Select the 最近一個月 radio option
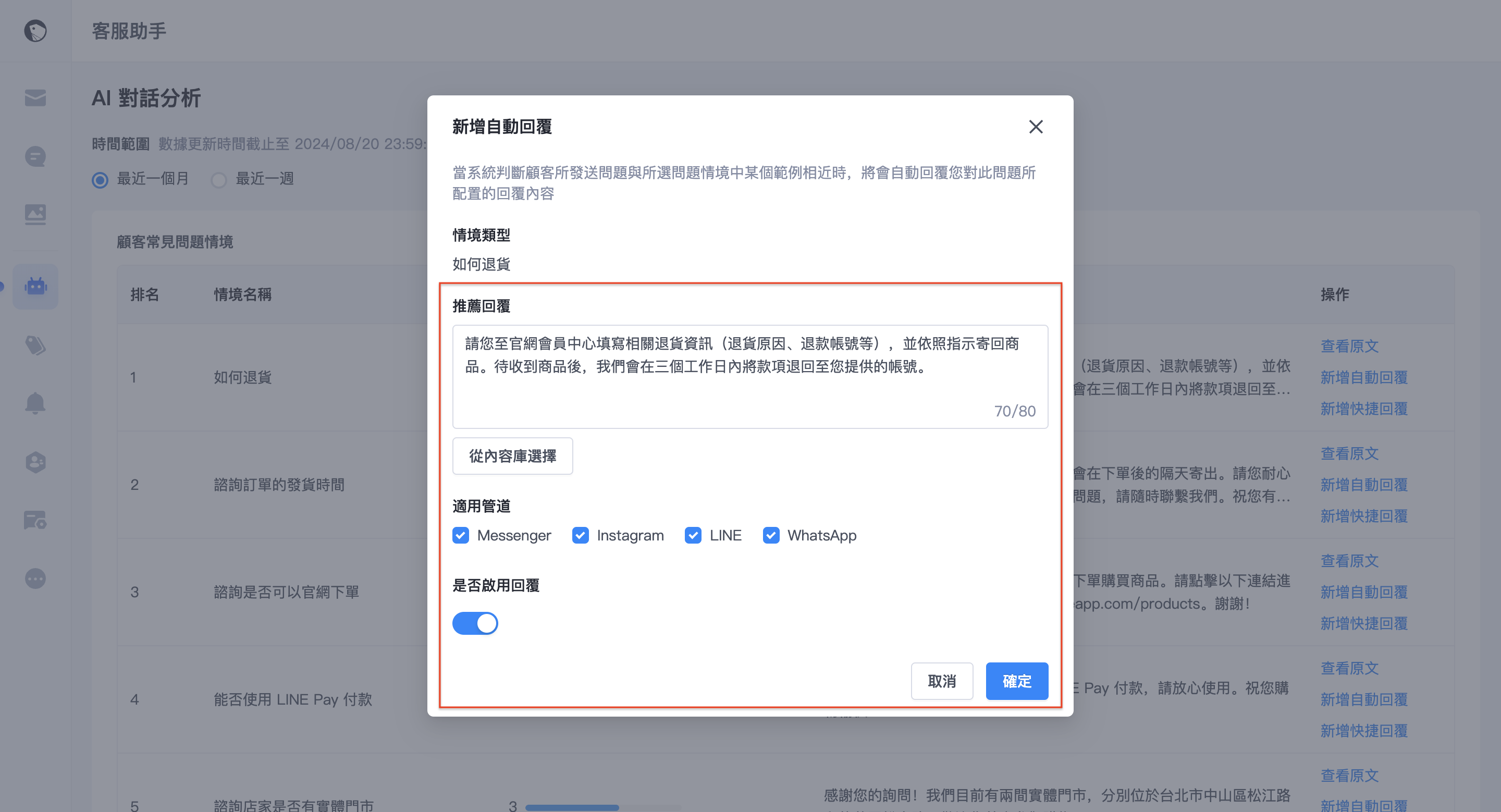 100,180
